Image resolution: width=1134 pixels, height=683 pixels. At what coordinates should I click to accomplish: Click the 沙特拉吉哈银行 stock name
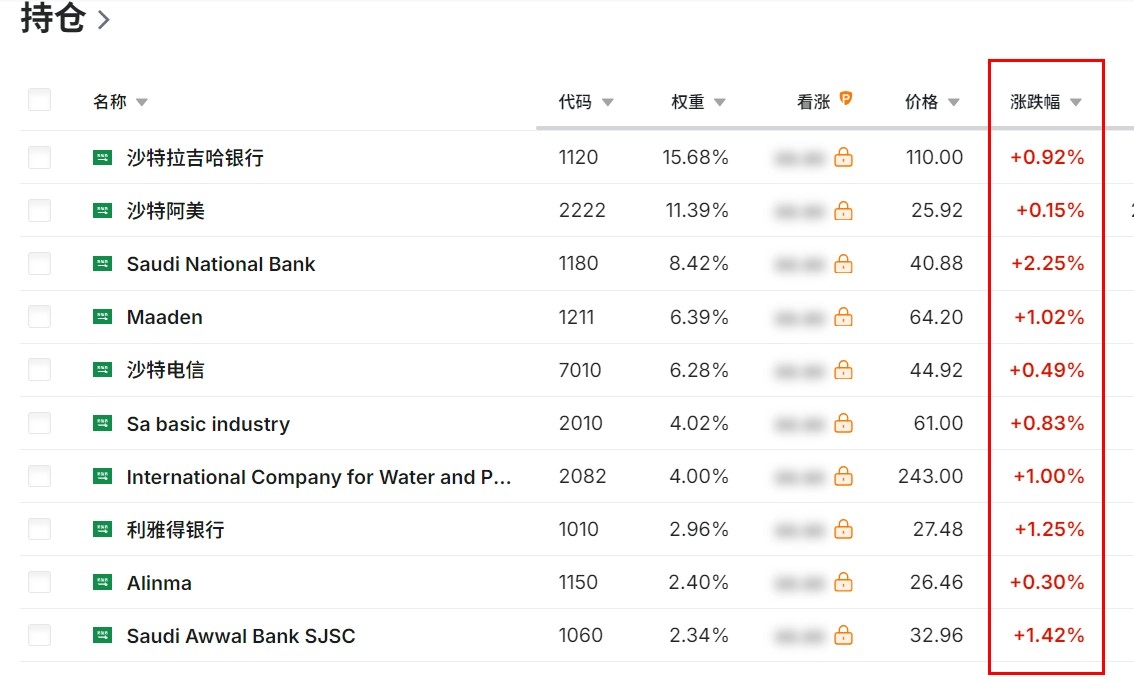[x=195, y=157]
